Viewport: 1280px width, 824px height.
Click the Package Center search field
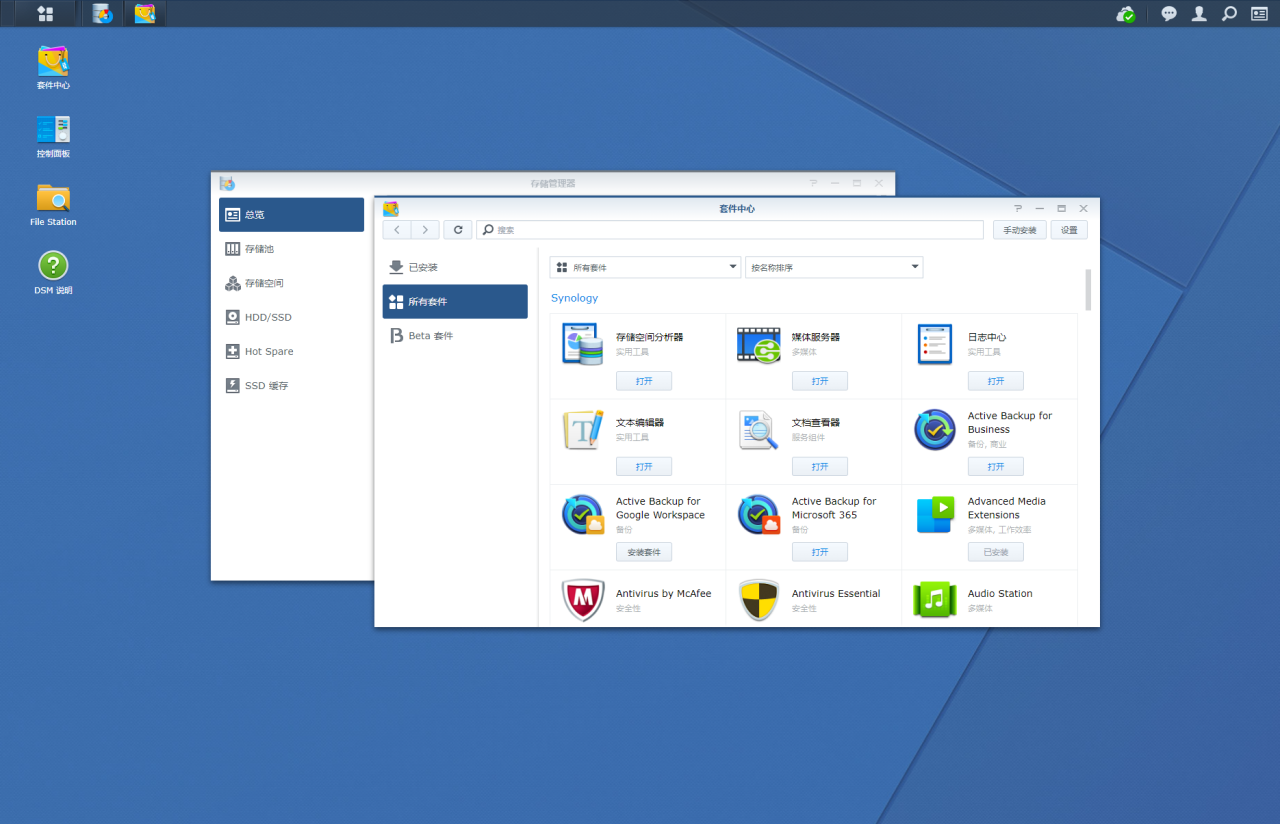point(730,230)
